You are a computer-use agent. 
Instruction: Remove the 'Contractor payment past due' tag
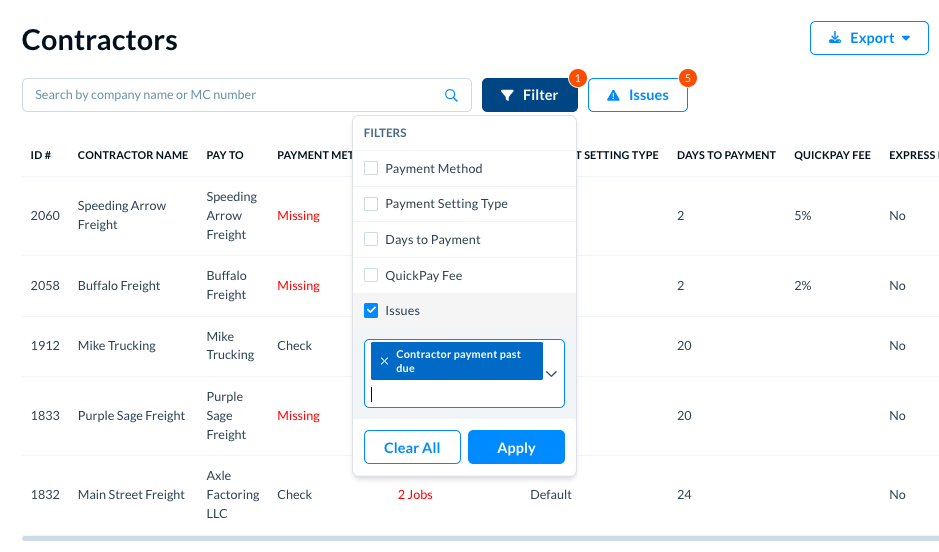pos(384,361)
